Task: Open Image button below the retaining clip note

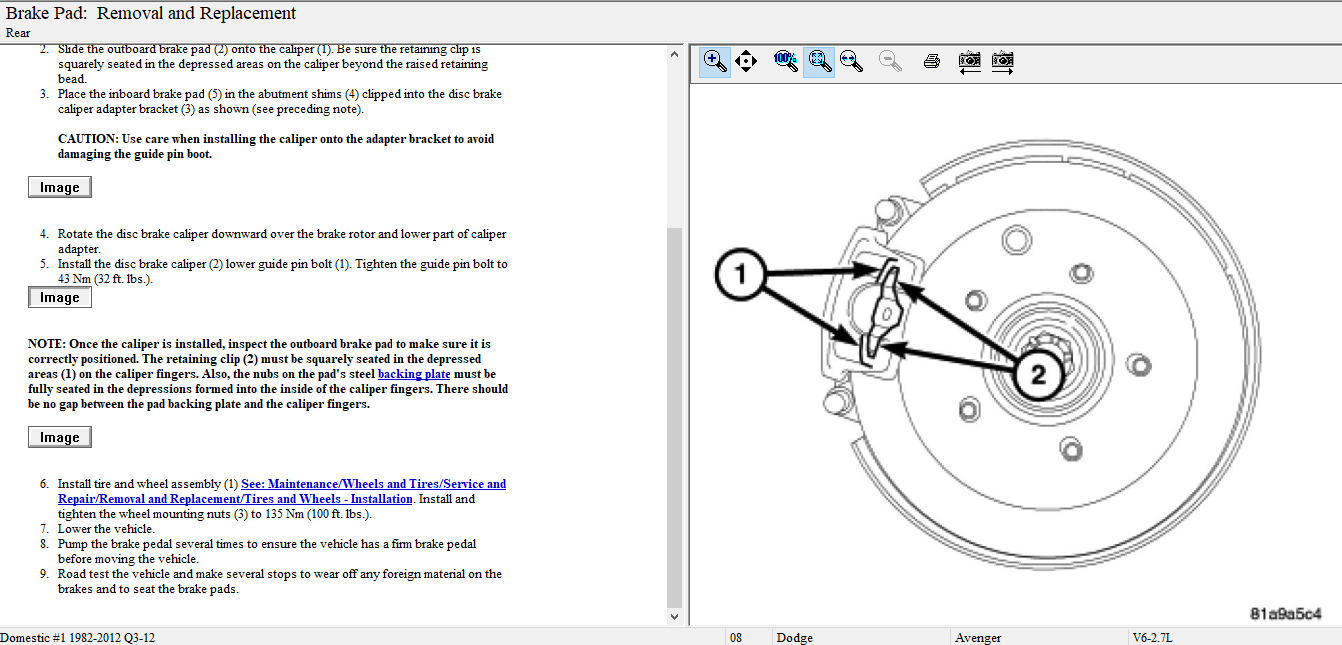Action: (60, 437)
